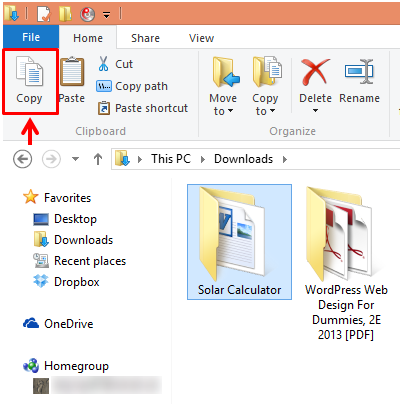Image resolution: width=402 pixels, height=404 pixels.
Task: Click the Copy icon in Clipboard group
Action: pyautogui.click(x=30, y=71)
